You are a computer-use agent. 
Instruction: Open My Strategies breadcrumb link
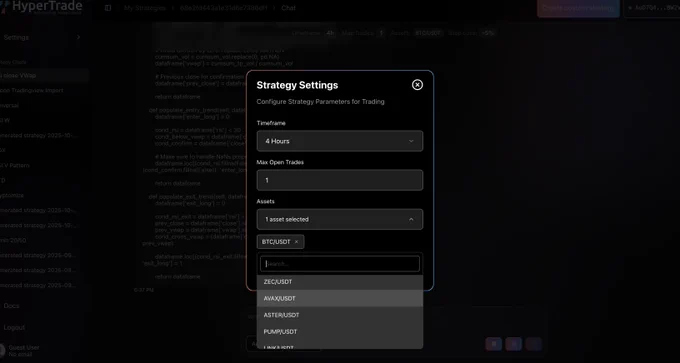[145, 8]
